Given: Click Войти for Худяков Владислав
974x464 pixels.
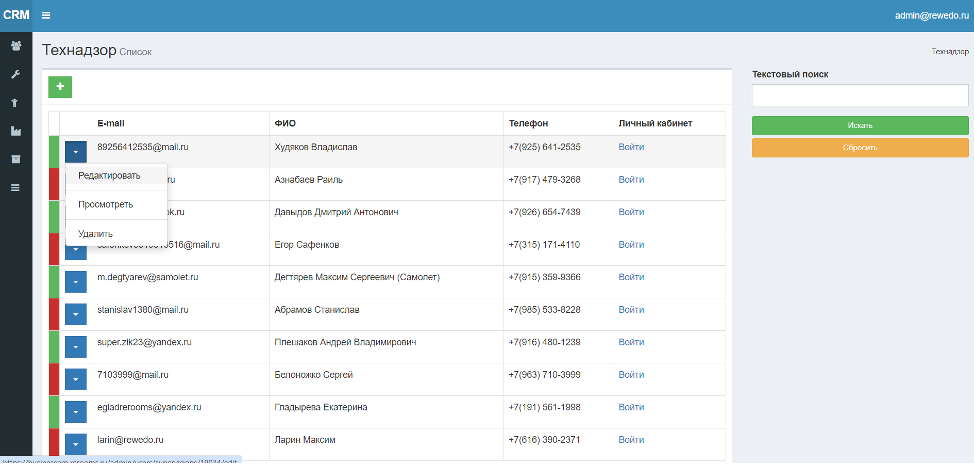Looking at the screenshot, I should [631, 147].
